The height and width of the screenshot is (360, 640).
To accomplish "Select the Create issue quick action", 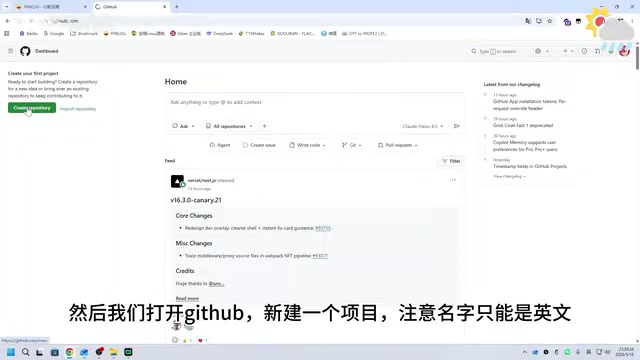I will click(x=259, y=145).
